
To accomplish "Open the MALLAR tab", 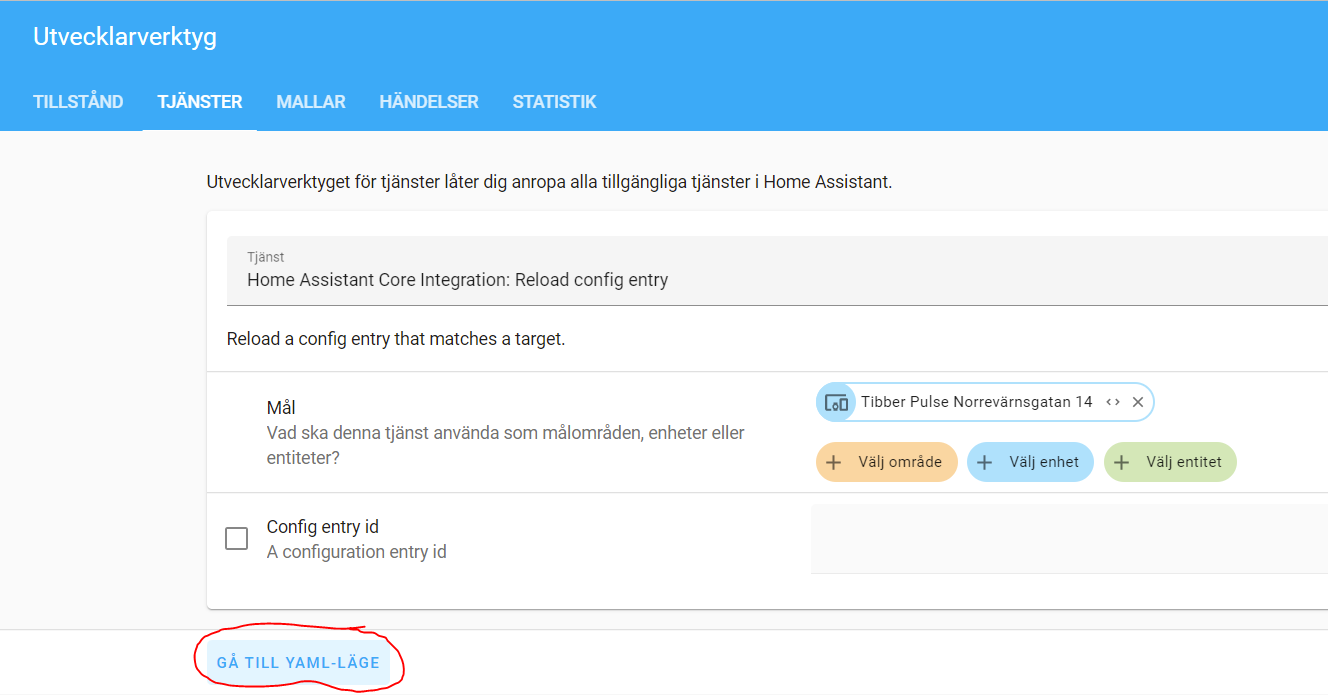I will [310, 101].
